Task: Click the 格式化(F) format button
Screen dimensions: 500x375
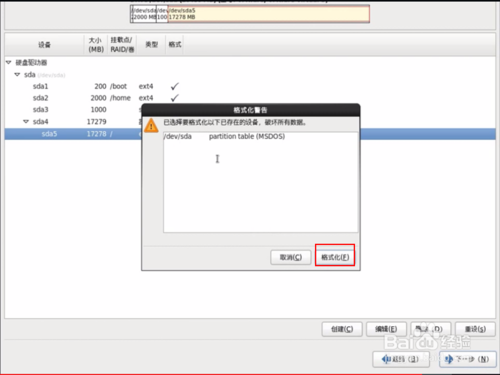Action: pos(335,257)
